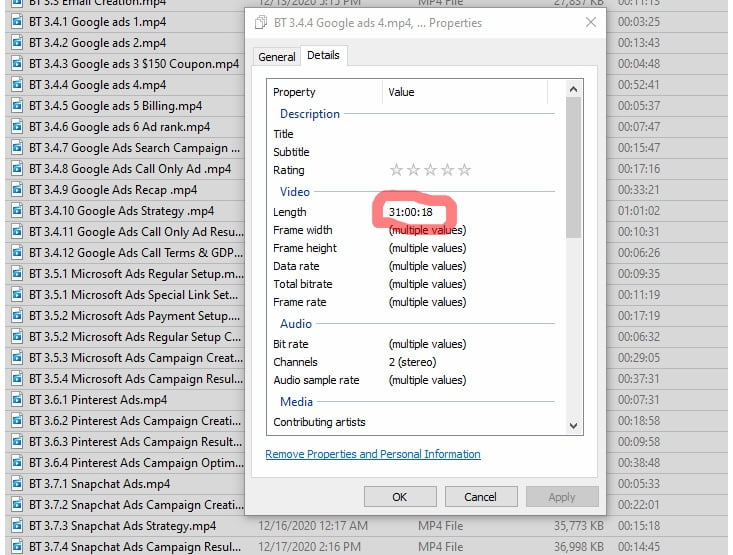Screen dimensions: 733x555
Task: Click the document icon in Properties title bar
Action: (262, 23)
